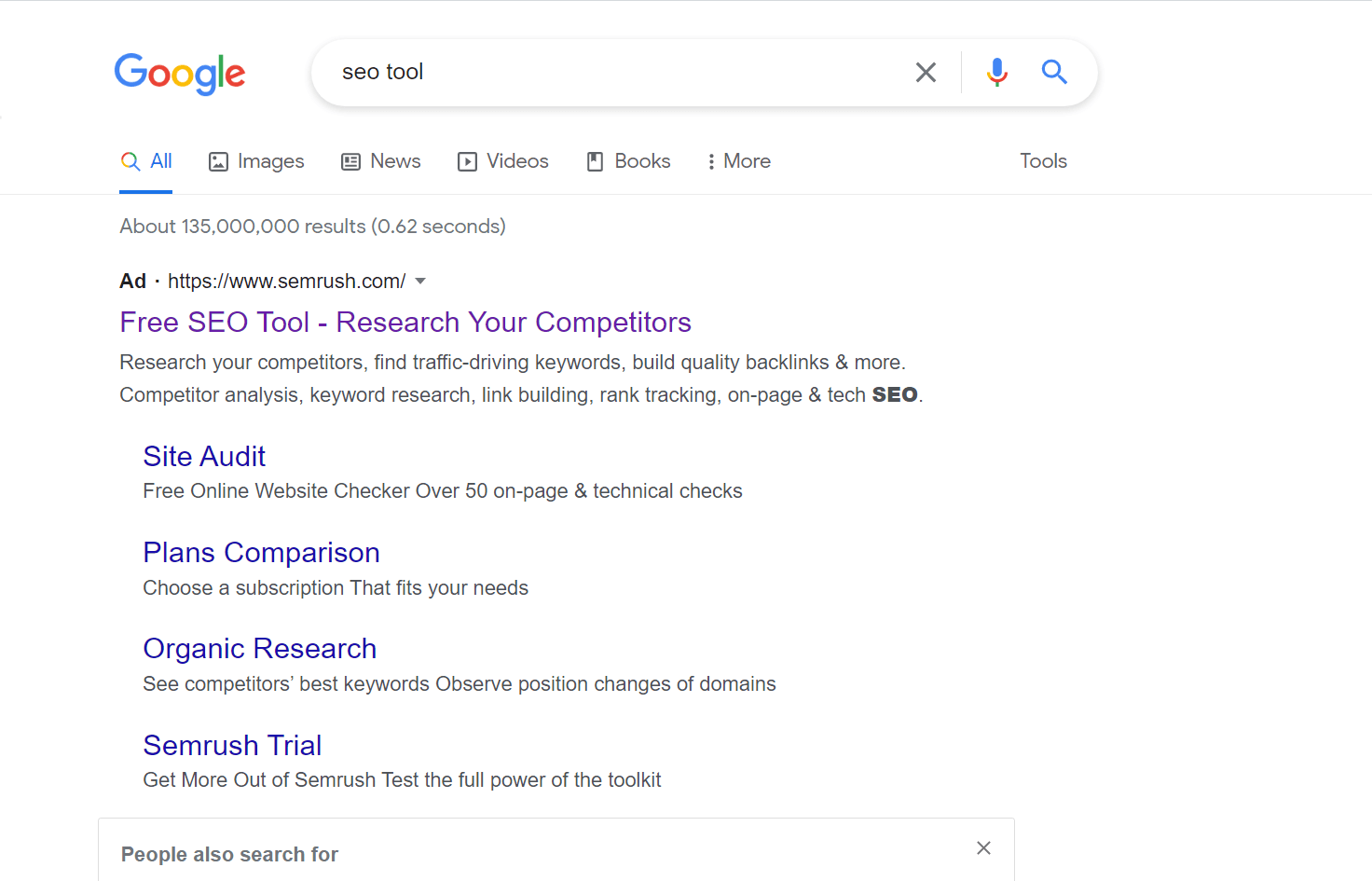1372x881 pixels.
Task: Open the search Tools button
Action: tap(1043, 161)
